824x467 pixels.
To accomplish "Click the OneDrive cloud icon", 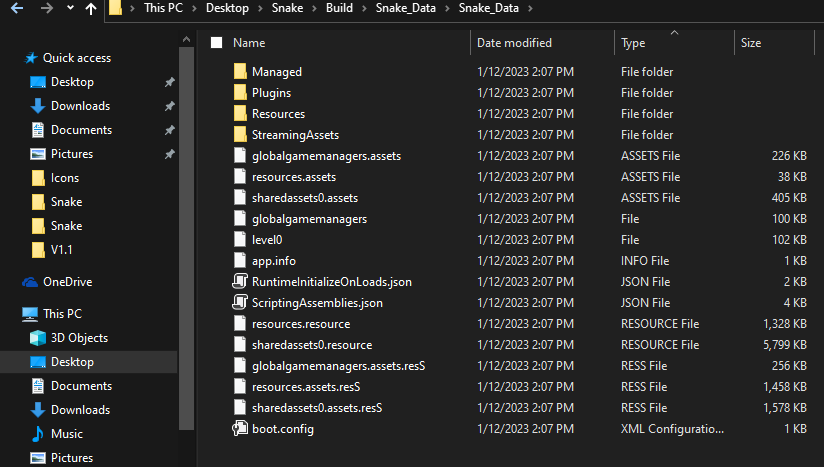I will tap(30, 282).
